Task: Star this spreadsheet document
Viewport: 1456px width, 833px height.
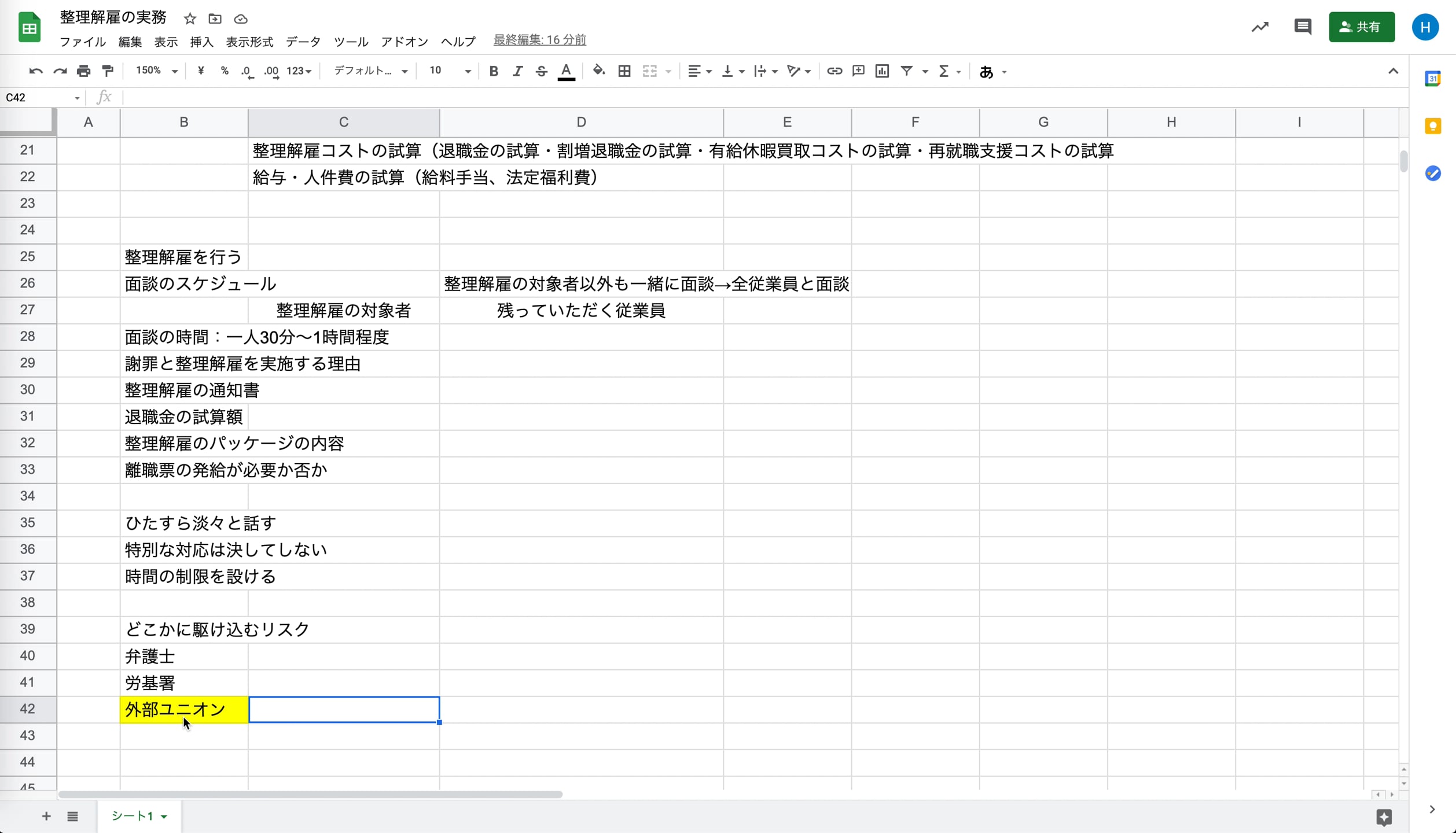Action: [x=190, y=19]
